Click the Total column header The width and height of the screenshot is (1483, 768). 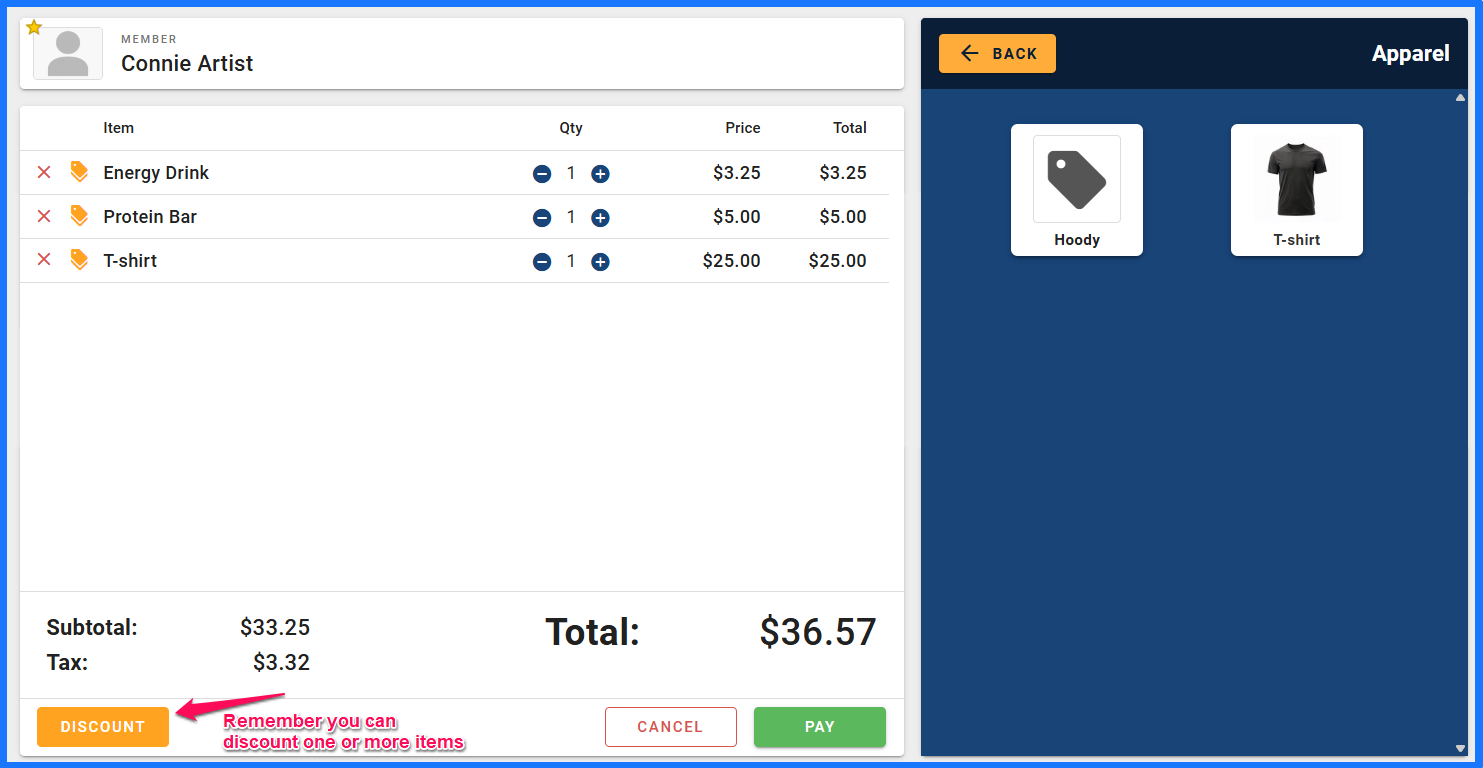pos(850,128)
